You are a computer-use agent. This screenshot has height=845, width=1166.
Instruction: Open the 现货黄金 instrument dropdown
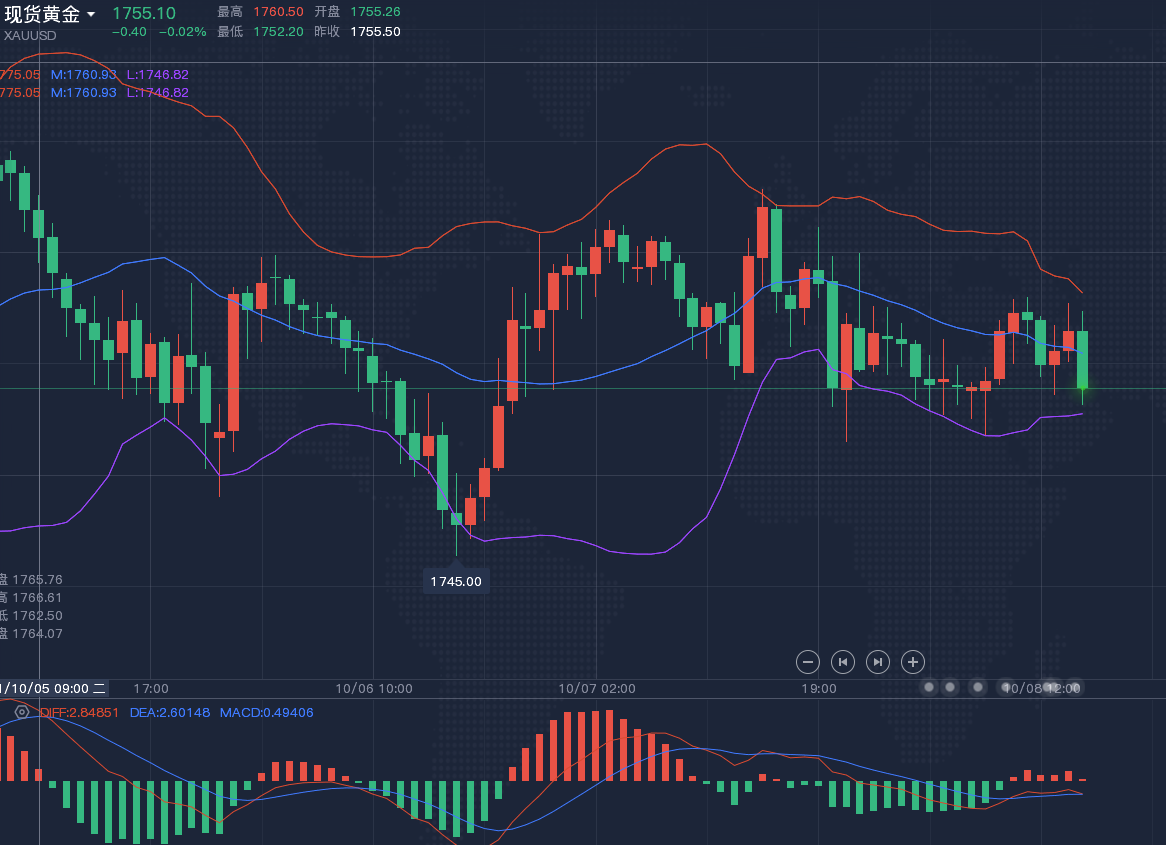point(49,14)
